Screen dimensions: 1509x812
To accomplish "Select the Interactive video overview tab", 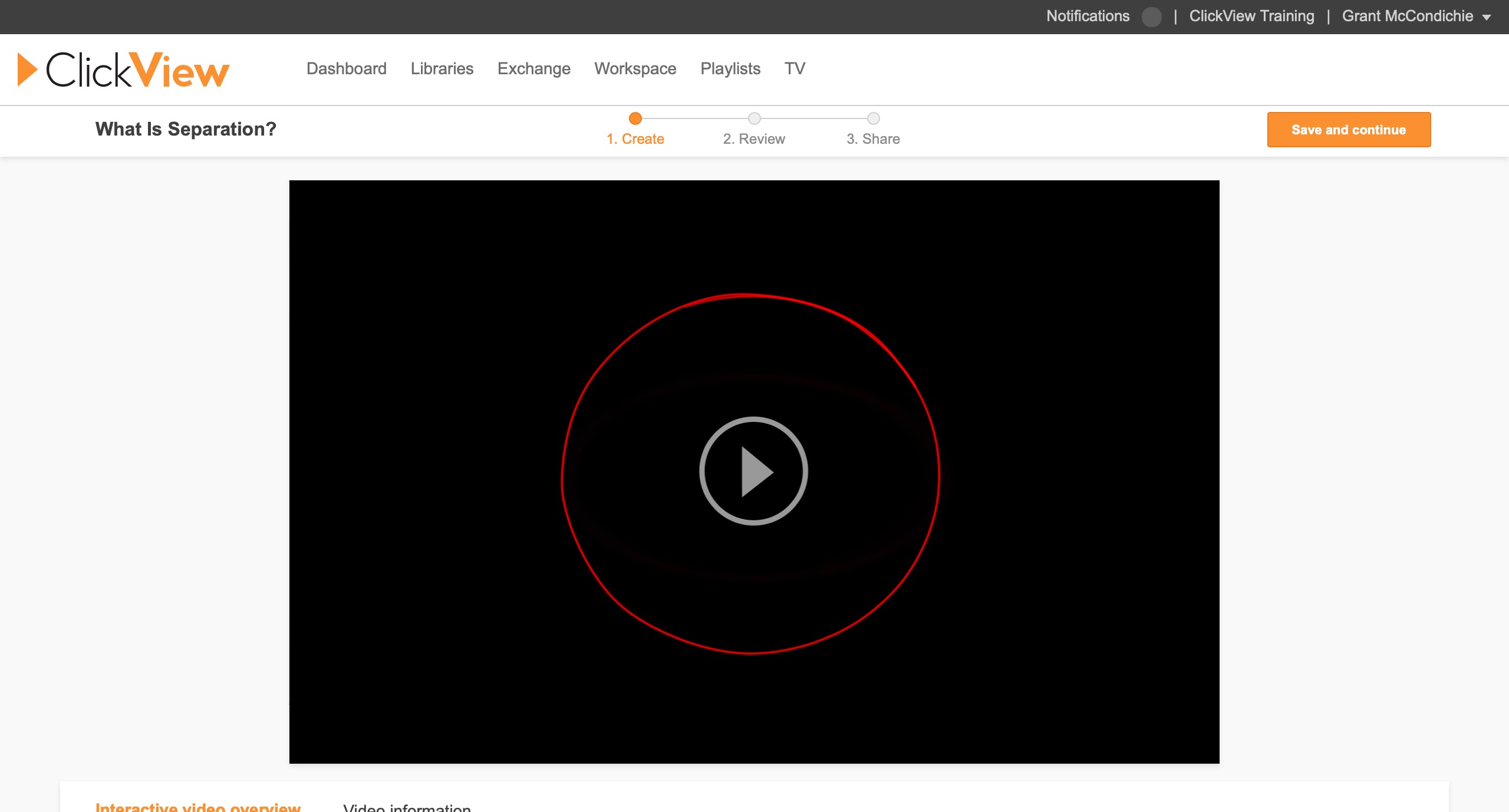I will pos(197,806).
